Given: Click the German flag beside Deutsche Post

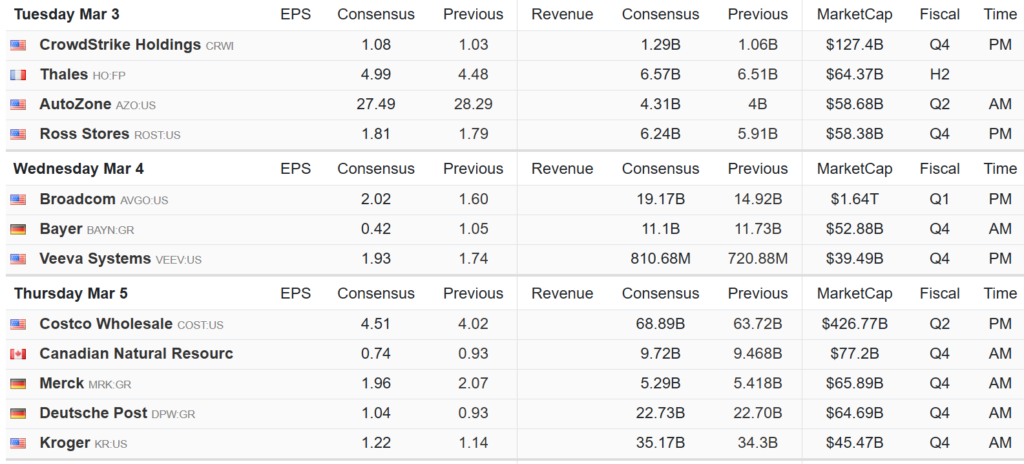Looking at the screenshot, I should tap(18, 413).
